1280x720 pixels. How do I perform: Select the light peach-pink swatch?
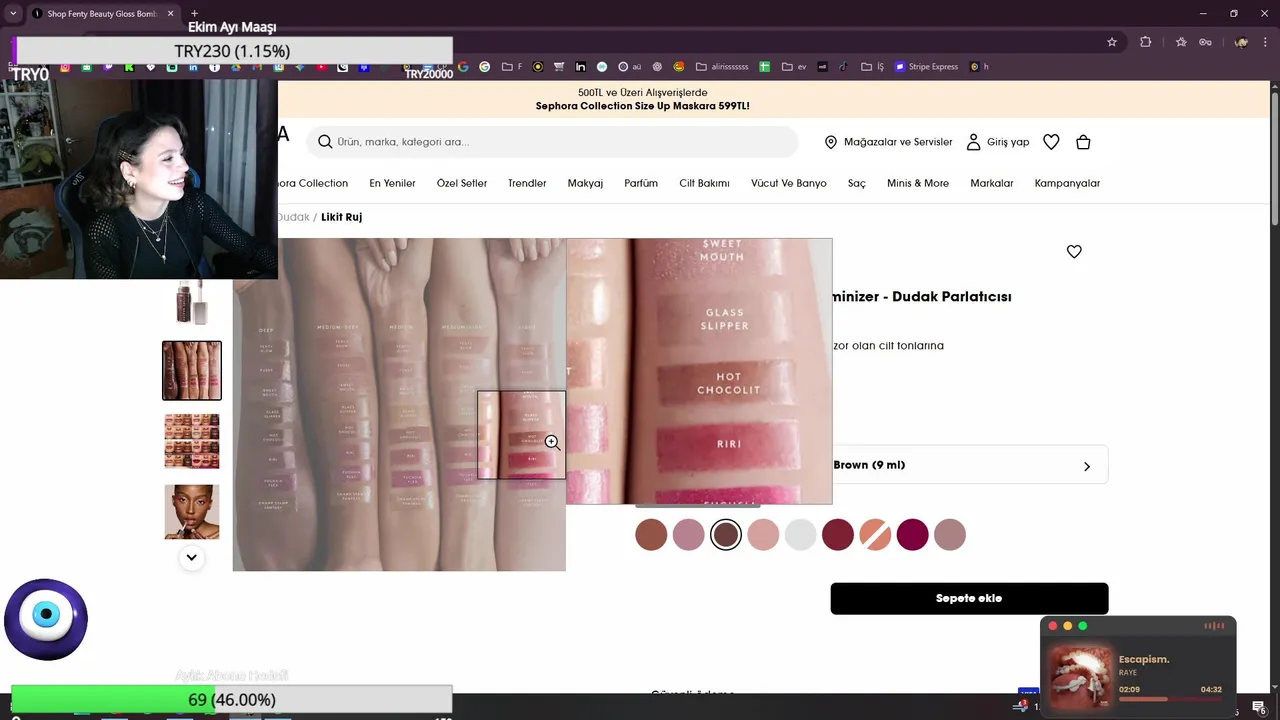763,535
